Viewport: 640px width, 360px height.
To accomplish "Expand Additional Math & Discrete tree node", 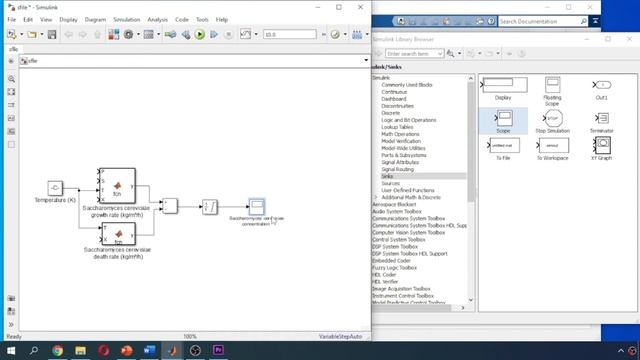I will point(376,197).
